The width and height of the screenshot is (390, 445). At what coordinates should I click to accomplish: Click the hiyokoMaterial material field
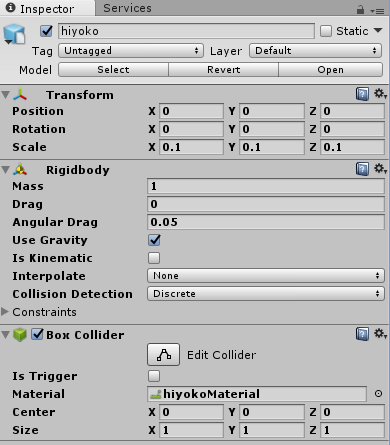pyautogui.click(x=257, y=394)
